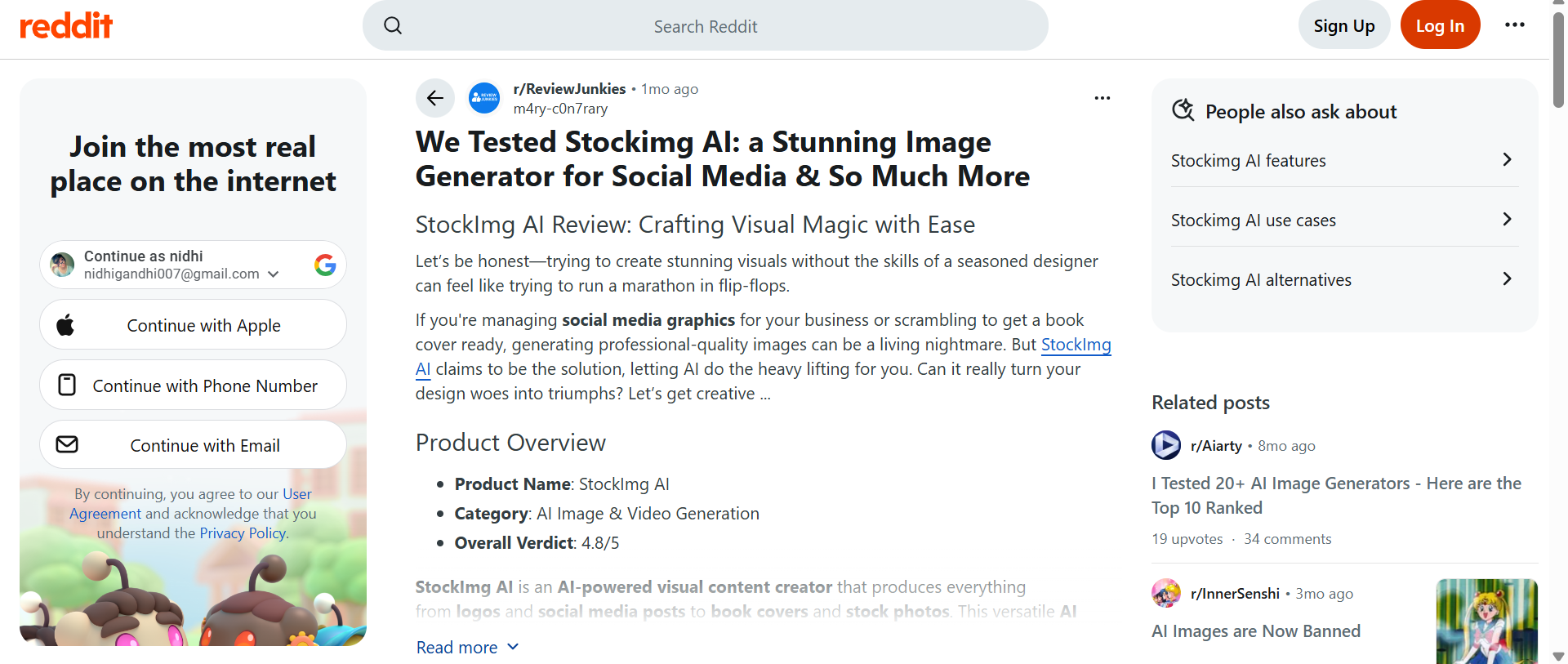Click the Category: AI Image & Video Generation line
Image resolution: width=1568 pixels, height=664 pixels.
pyautogui.click(x=607, y=513)
